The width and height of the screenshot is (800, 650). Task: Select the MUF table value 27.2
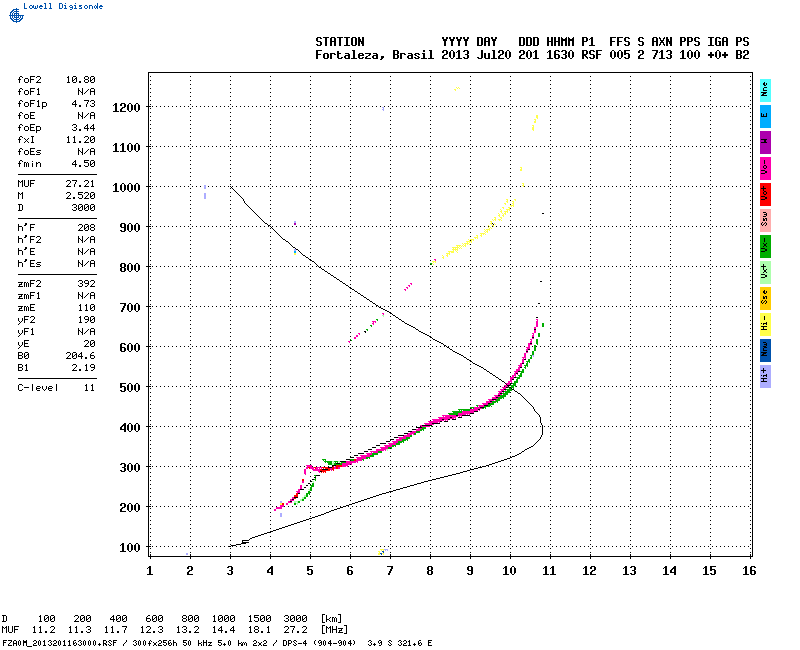[x=295, y=630]
